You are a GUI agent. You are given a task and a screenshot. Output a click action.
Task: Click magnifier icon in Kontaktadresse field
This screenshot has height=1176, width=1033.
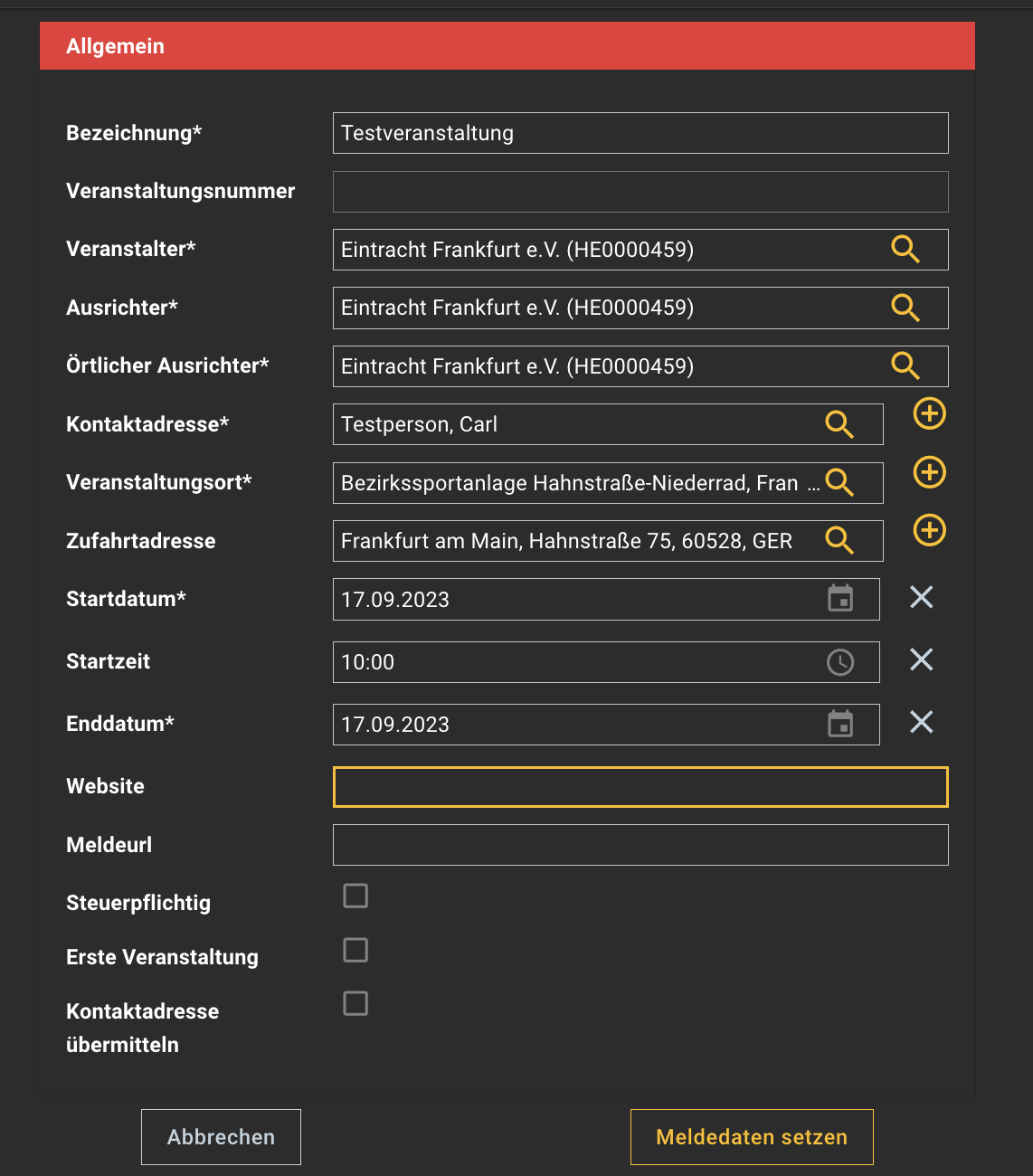point(839,424)
